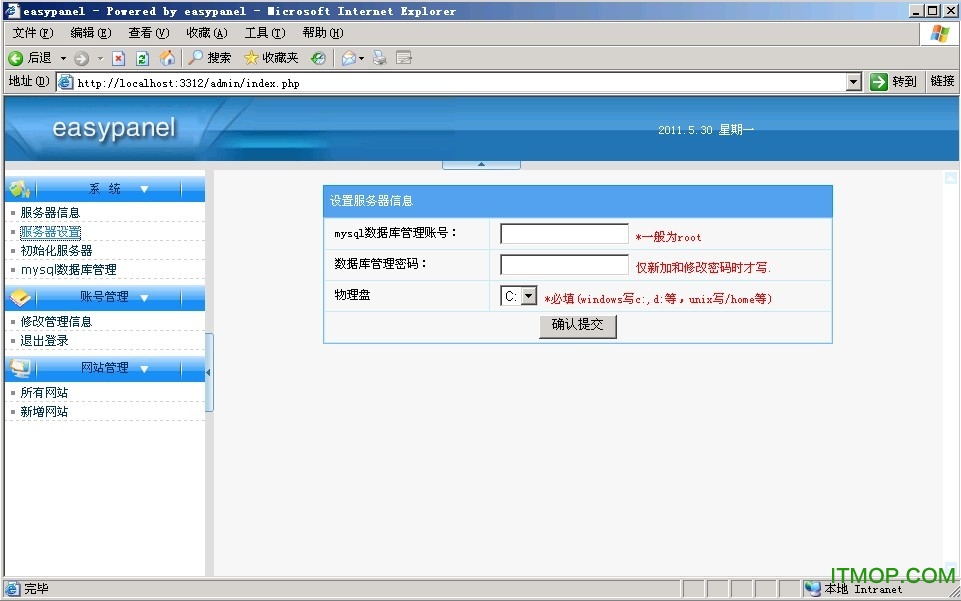The height and width of the screenshot is (601, 961).
Task: Click the Print icon
Action: [x=377, y=57]
